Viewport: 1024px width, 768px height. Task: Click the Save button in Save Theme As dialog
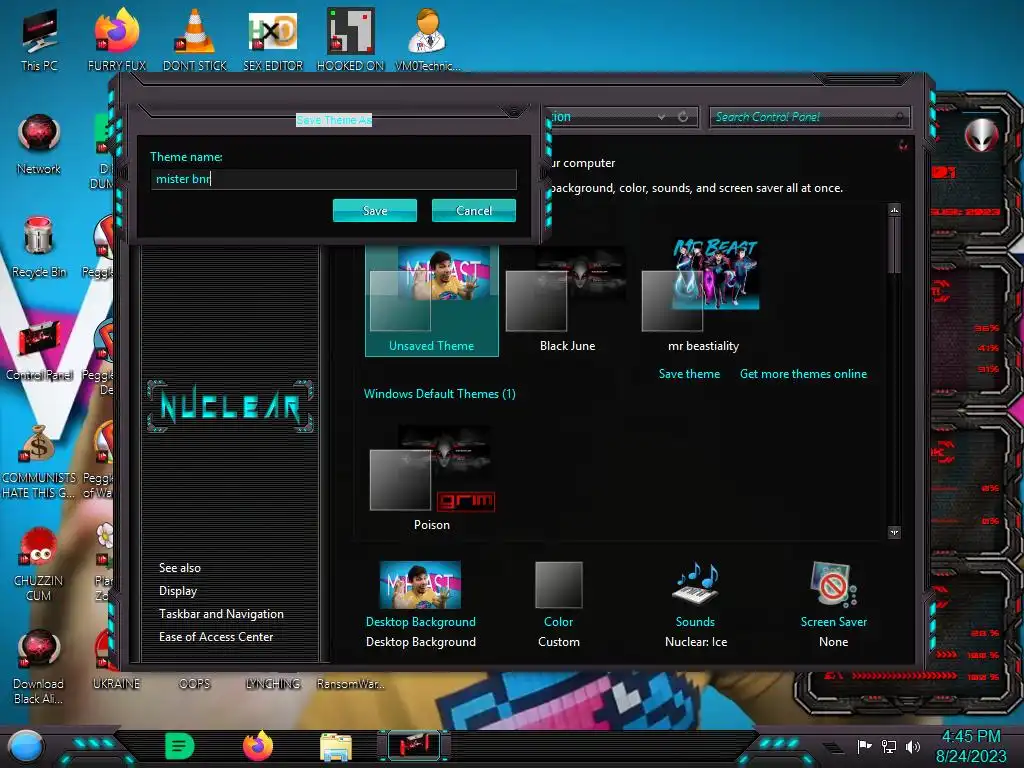(374, 210)
